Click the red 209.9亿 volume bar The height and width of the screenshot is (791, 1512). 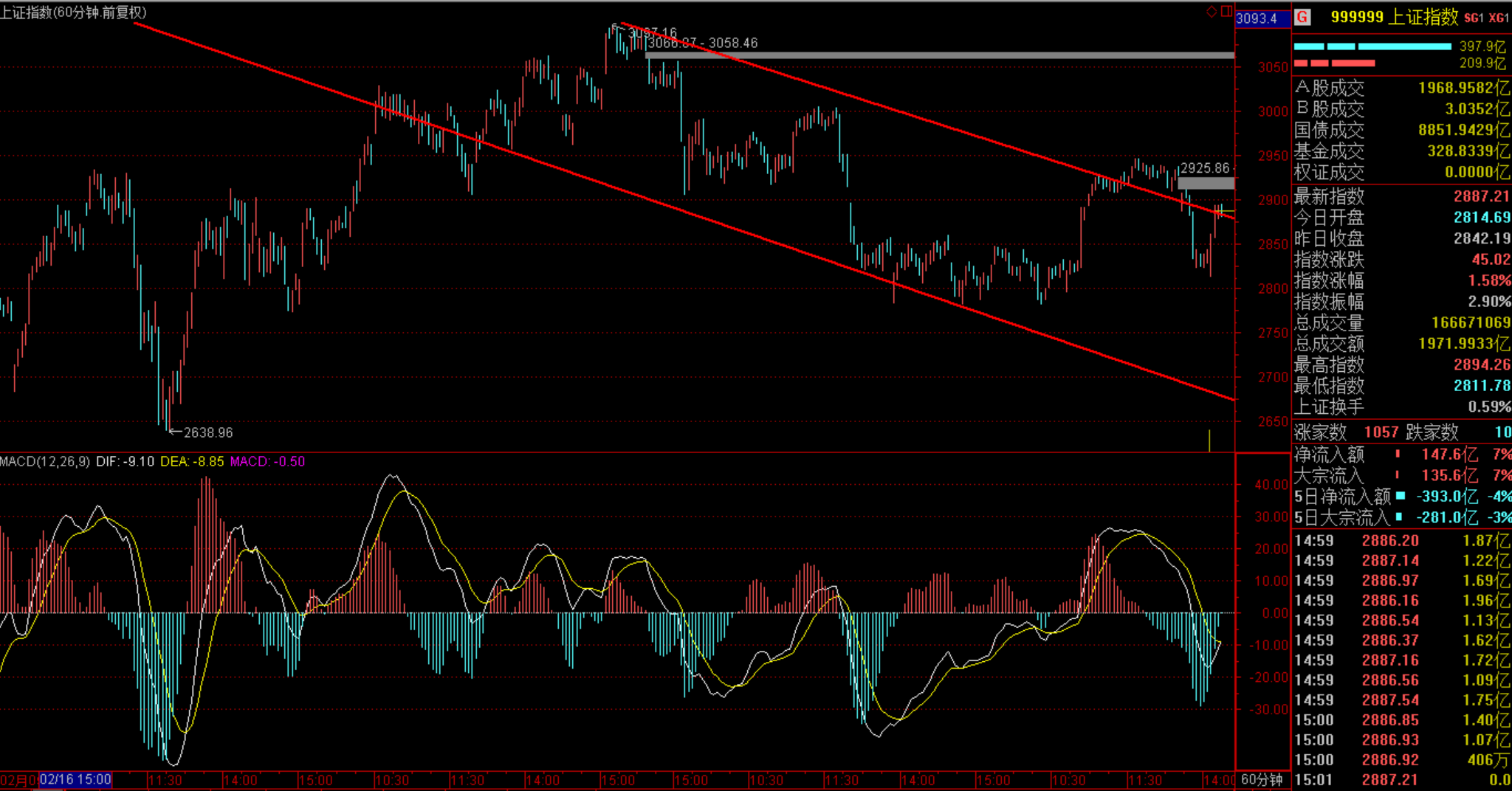click(x=1334, y=63)
